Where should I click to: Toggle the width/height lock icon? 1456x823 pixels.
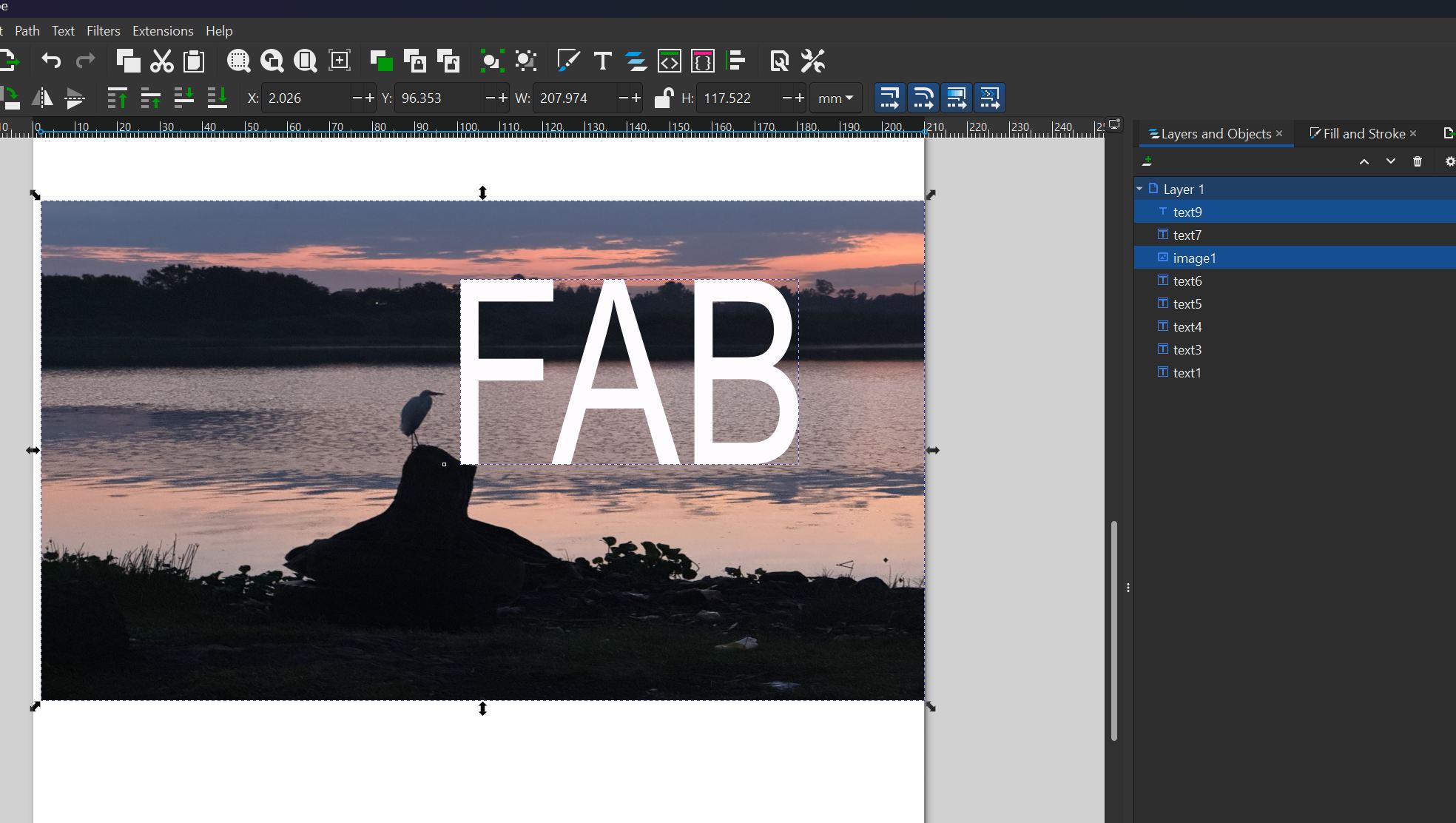(664, 98)
